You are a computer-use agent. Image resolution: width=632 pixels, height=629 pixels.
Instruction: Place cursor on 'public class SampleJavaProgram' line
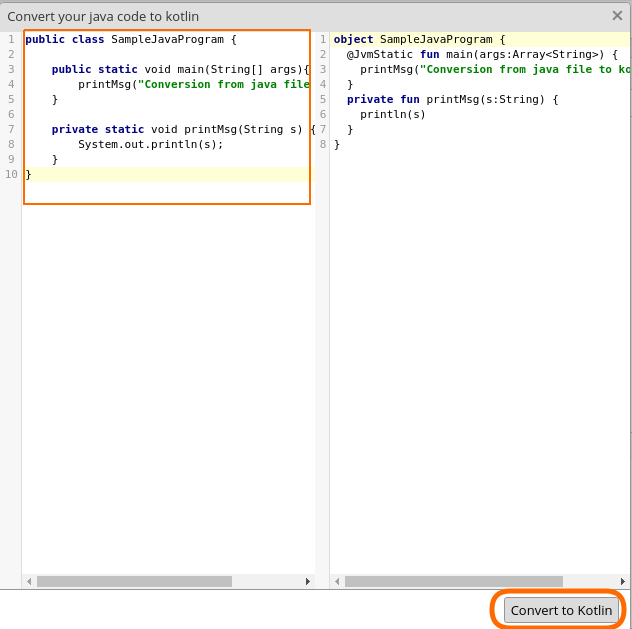click(x=131, y=39)
